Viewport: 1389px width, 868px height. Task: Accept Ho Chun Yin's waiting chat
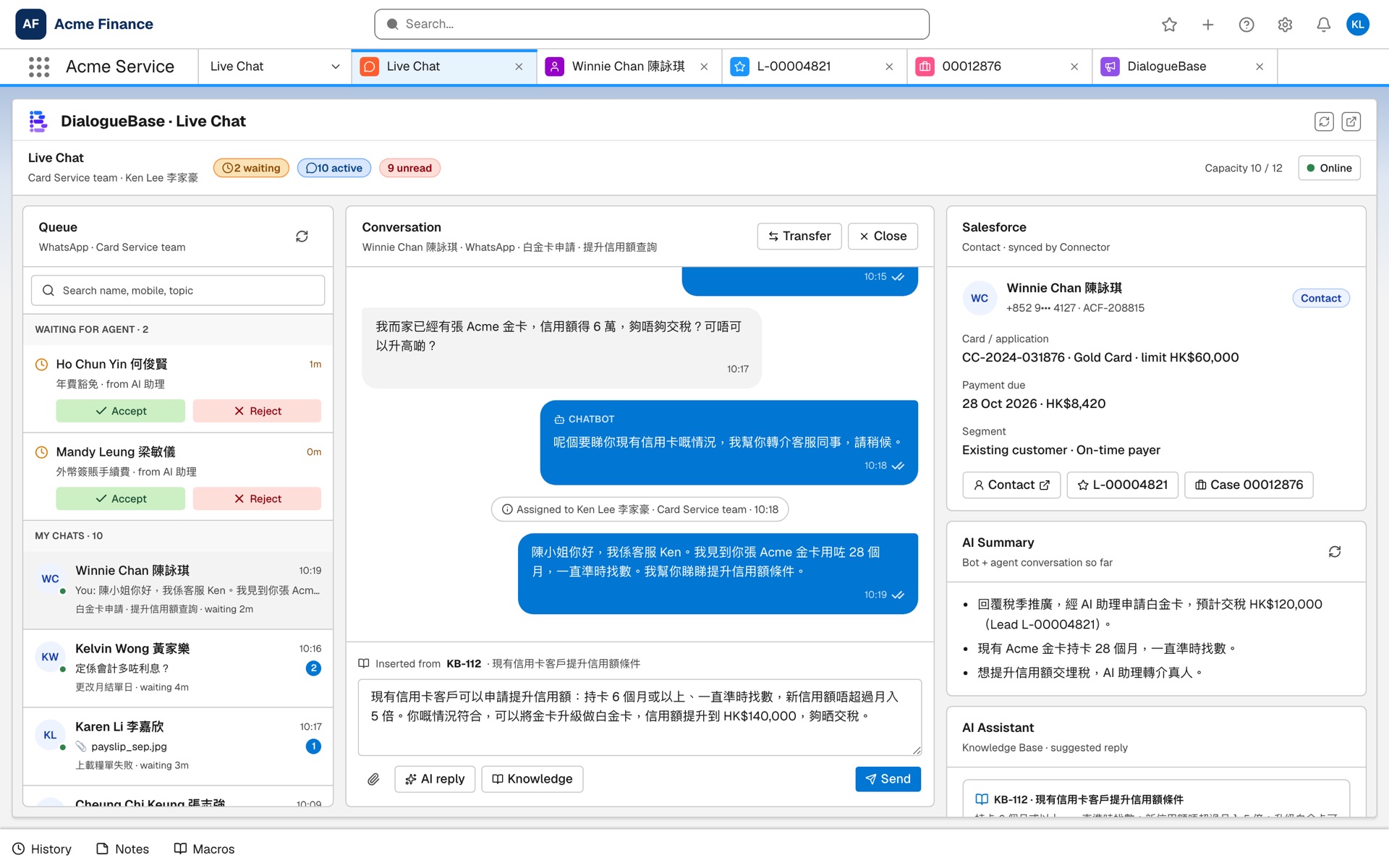tap(120, 411)
